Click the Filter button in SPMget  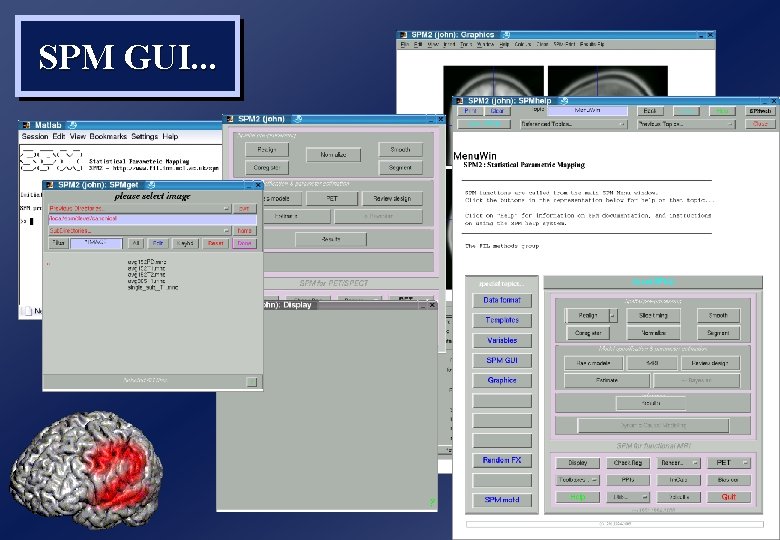pos(59,243)
